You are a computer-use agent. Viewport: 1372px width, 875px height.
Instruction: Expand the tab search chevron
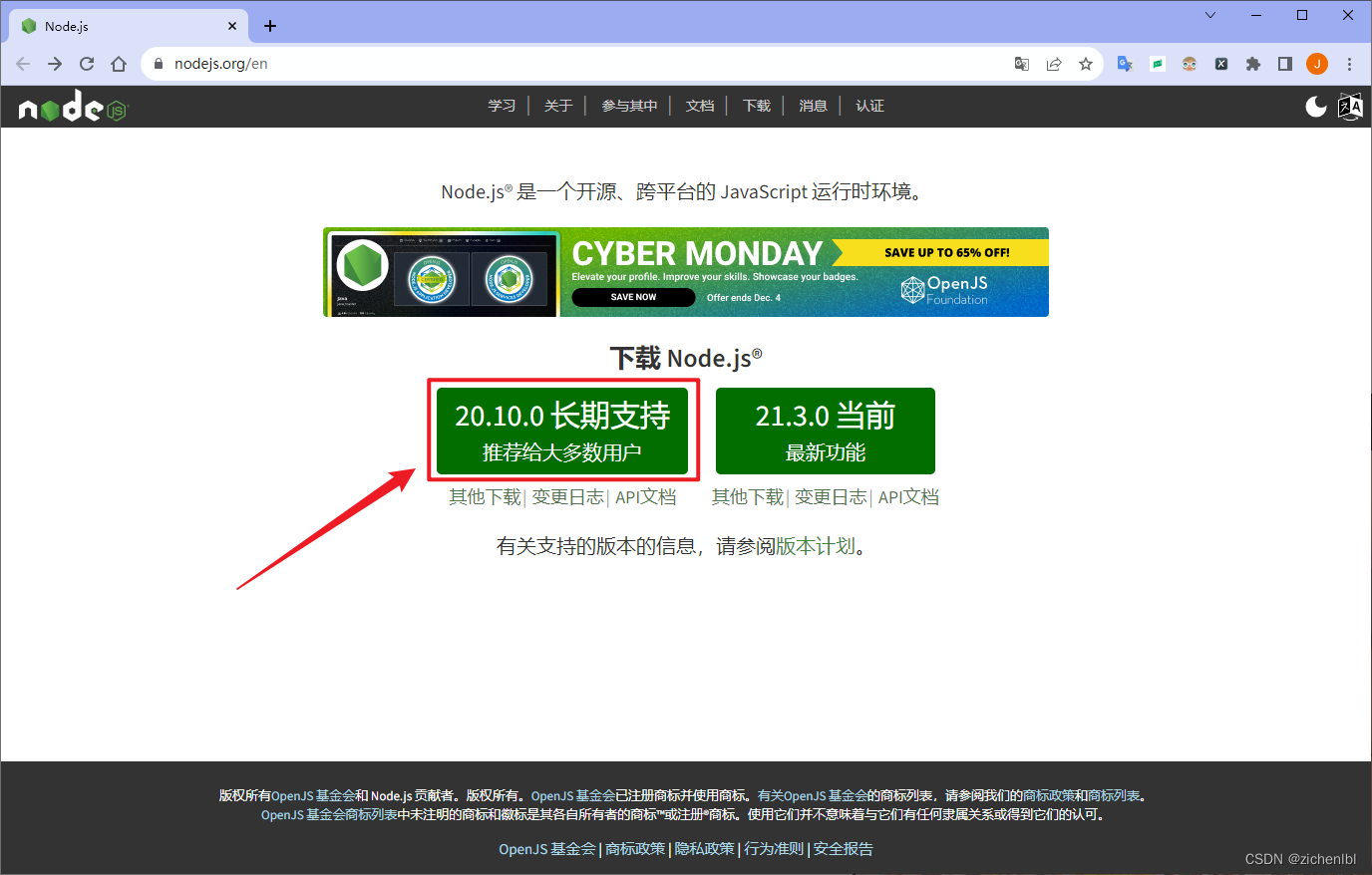tap(1210, 15)
